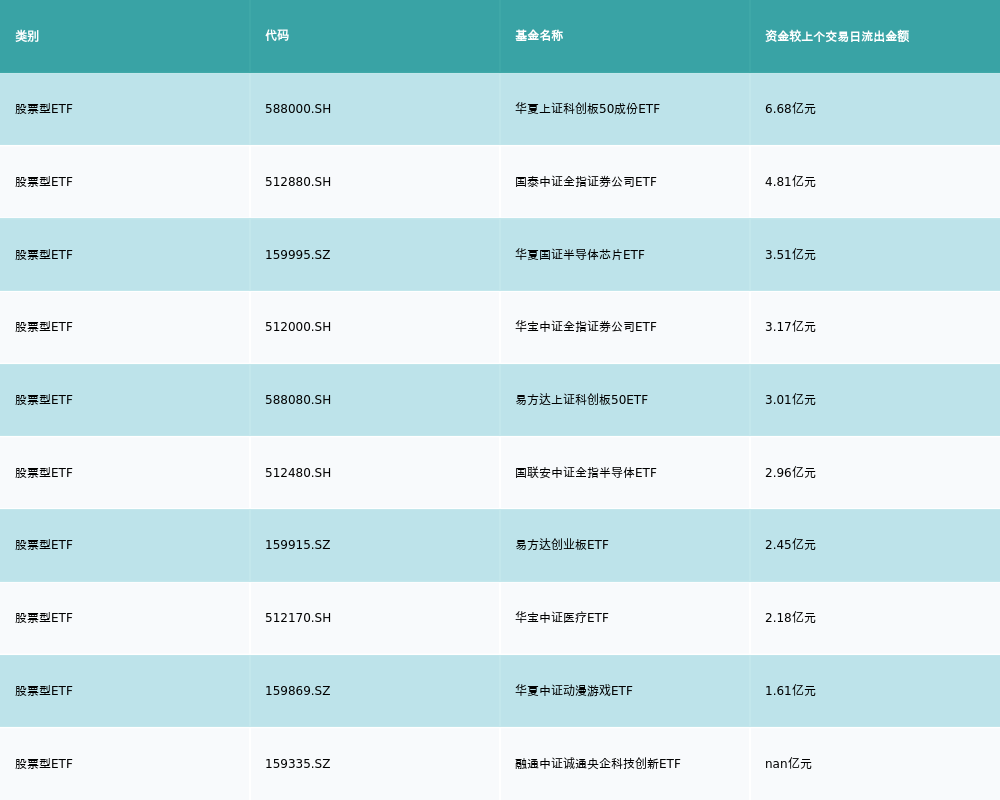This screenshot has height=800, width=1000.
Task: Select code 159995.SZ
Action: pyautogui.click(x=298, y=255)
